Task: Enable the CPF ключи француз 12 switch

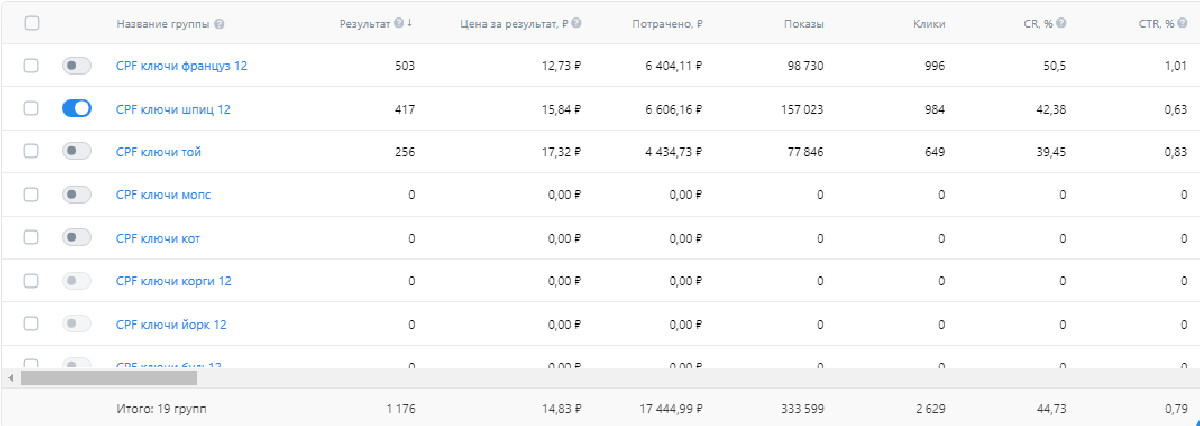Action: click(x=76, y=66)
